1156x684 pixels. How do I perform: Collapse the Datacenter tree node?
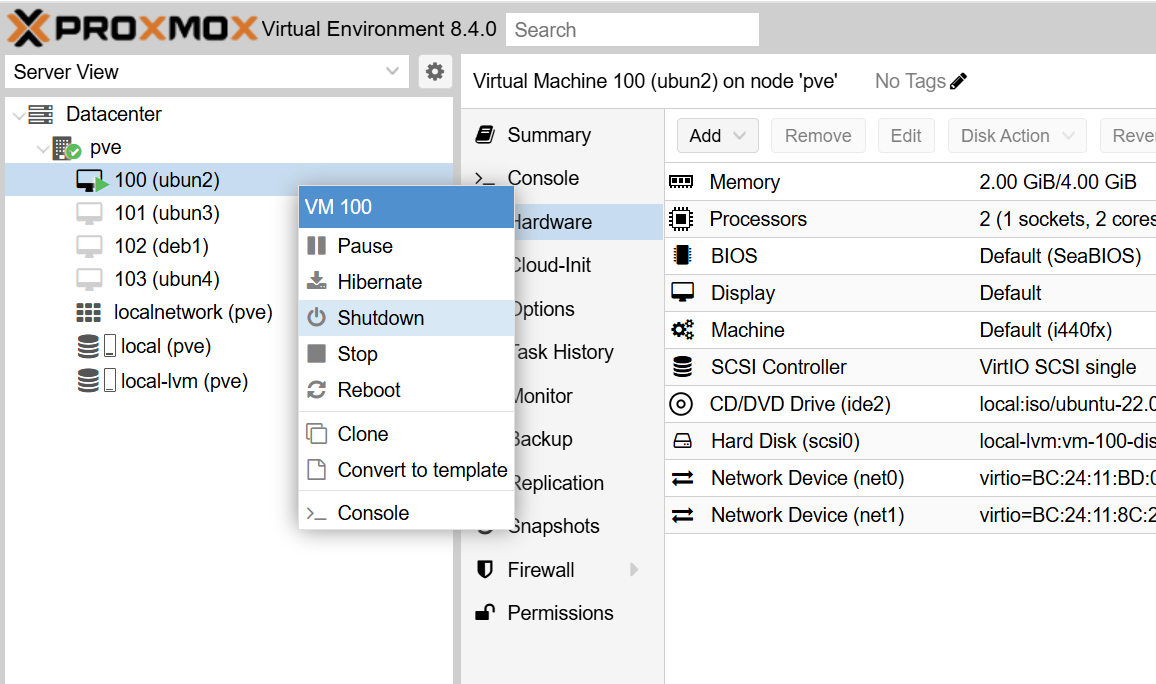[x=19, y=115]
